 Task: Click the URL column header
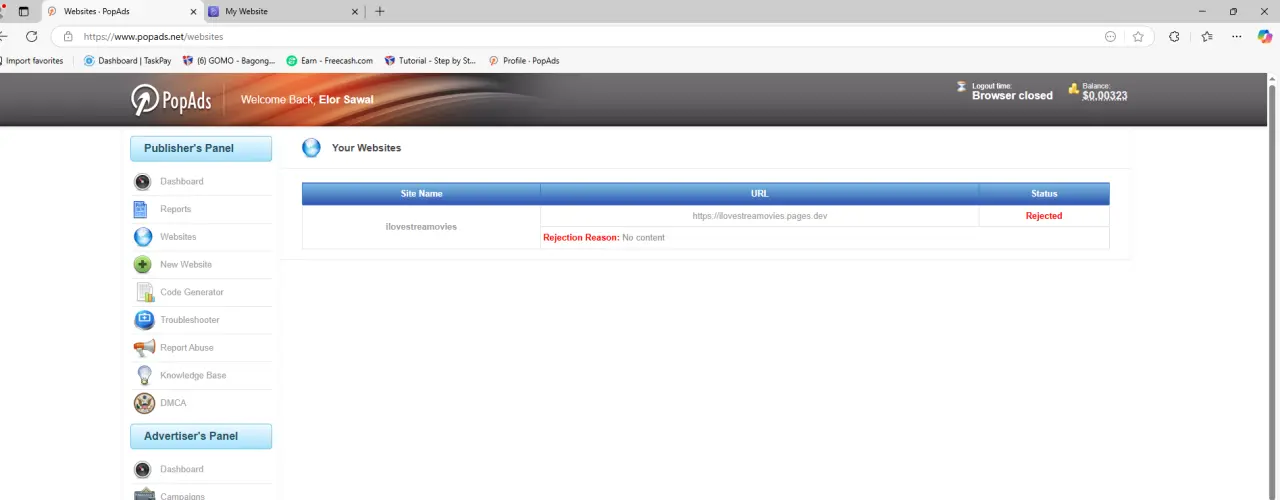click(x=760, y=193)
